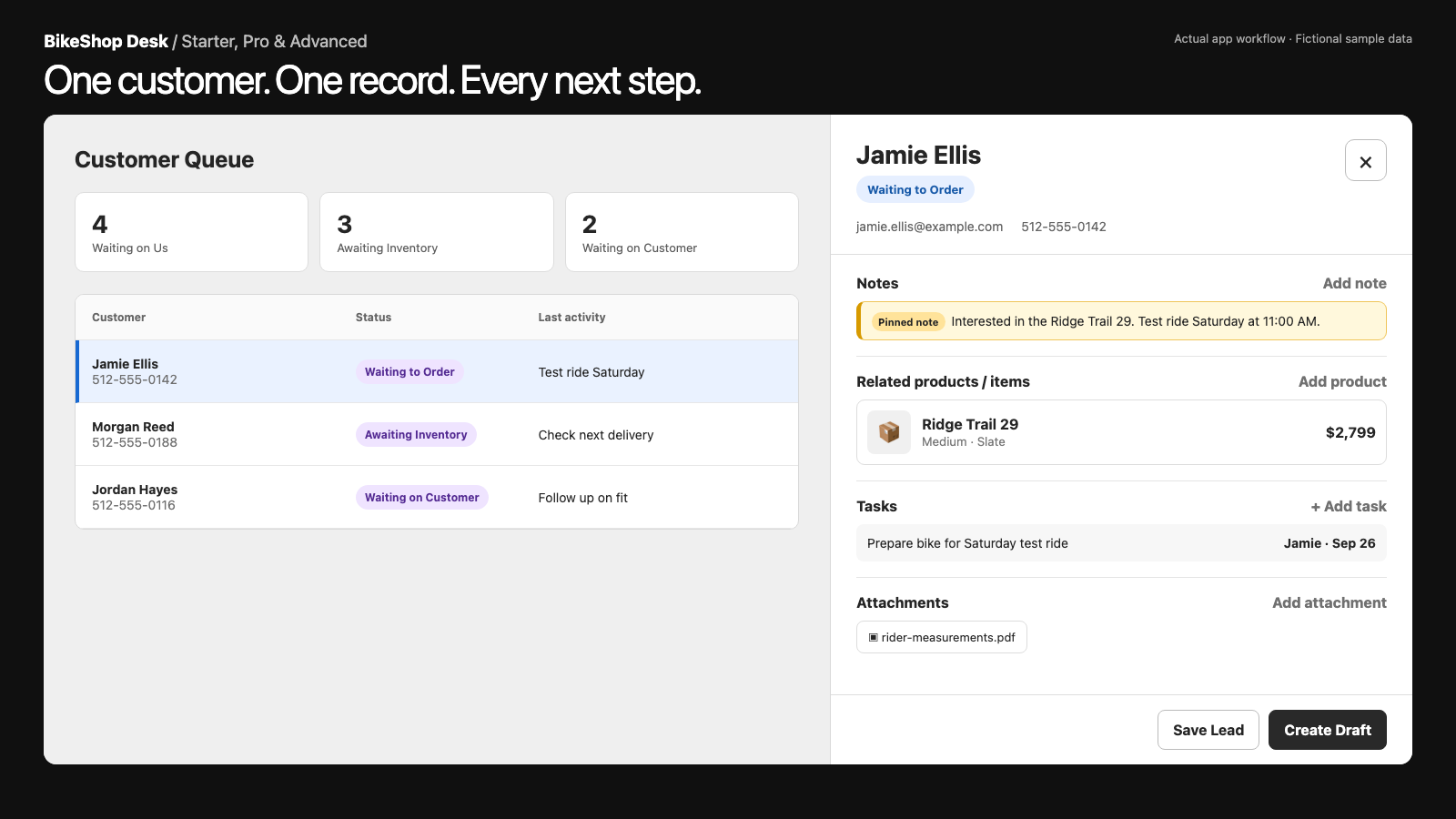Select the Morgan Reed name in queue

133,427
